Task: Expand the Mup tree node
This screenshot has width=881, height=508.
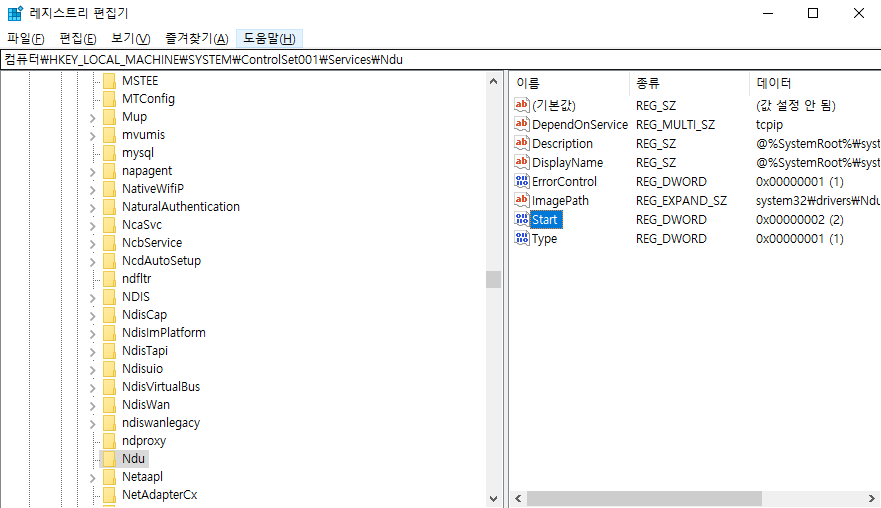Action: click(x=92, y=117)
